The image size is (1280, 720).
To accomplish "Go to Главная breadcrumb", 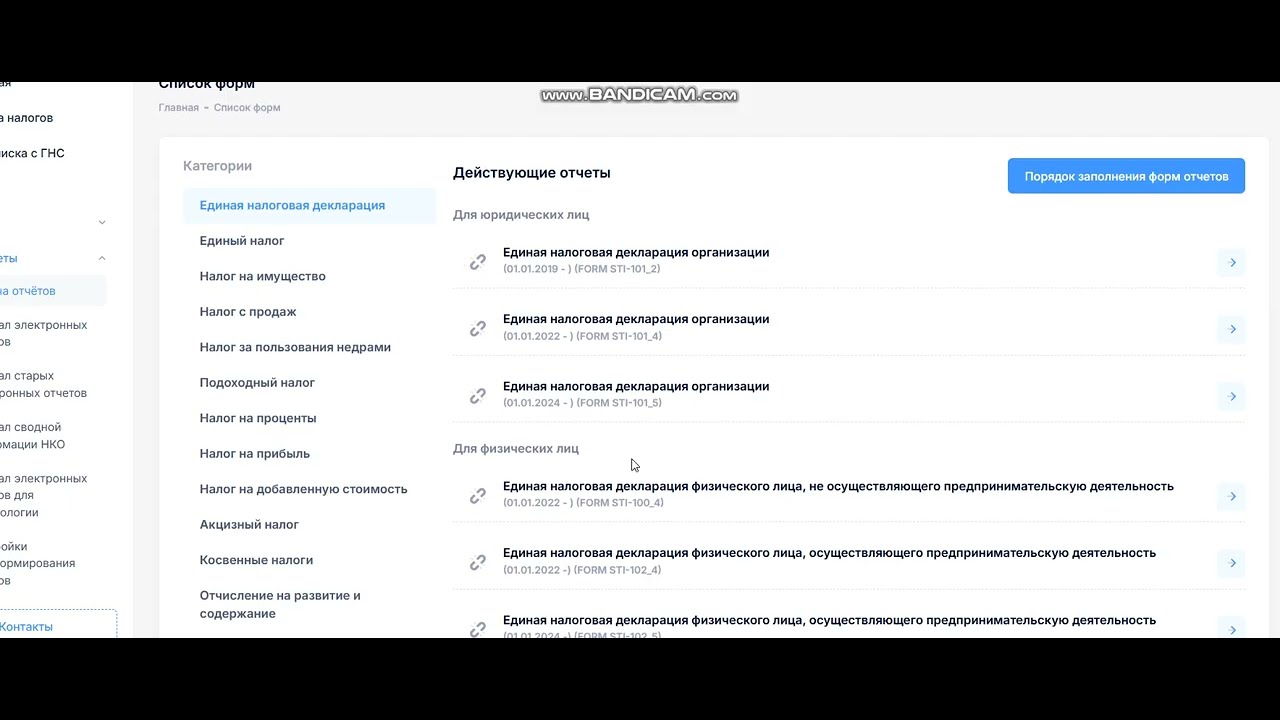I will [178, 107].
